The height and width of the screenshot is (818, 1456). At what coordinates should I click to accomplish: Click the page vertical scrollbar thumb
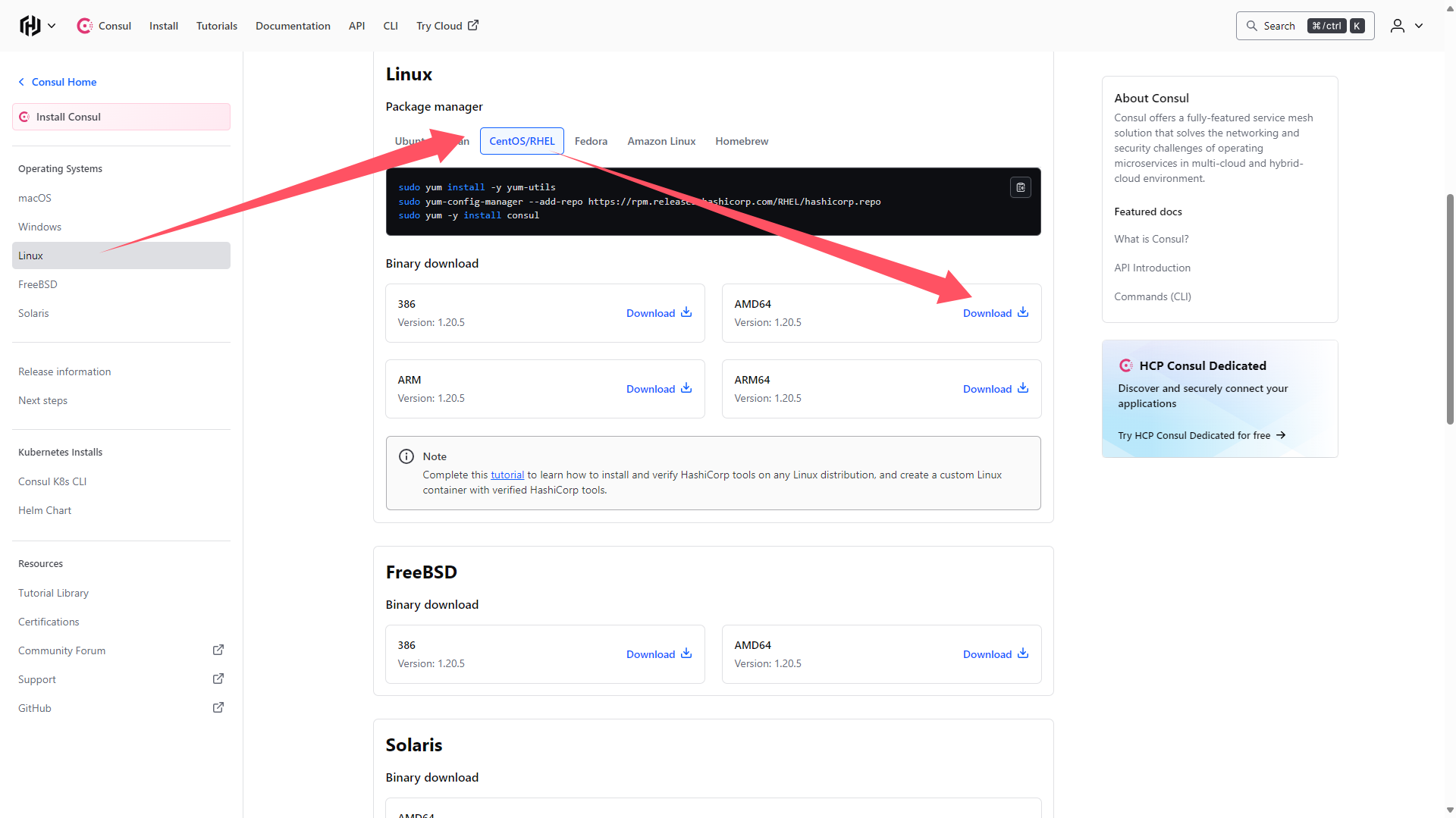pos(1450,309)
